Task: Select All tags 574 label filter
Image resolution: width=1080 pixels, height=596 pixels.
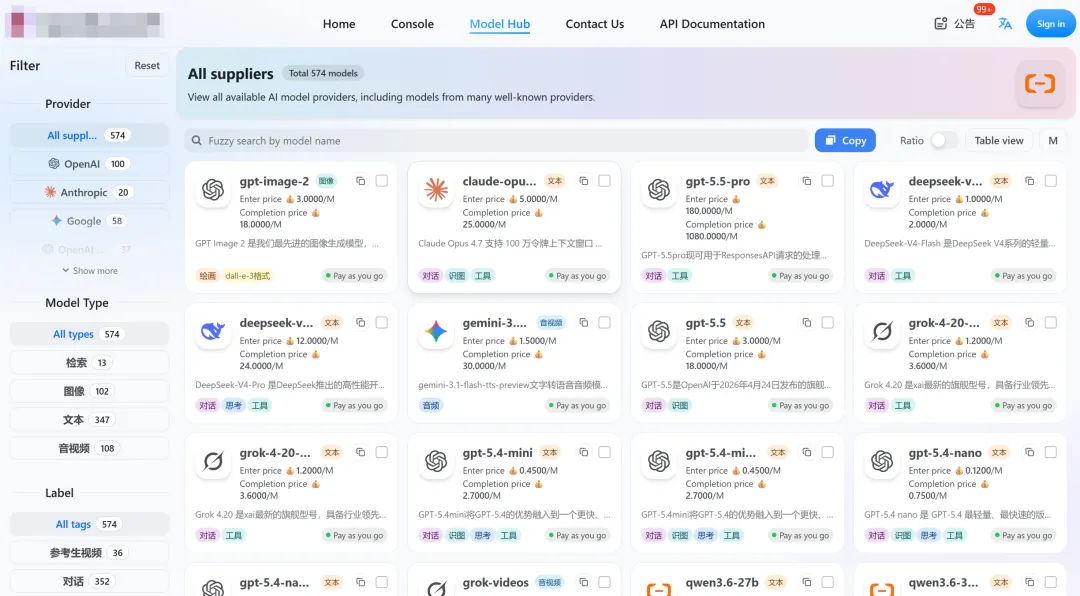Action: tap(89, 524)
